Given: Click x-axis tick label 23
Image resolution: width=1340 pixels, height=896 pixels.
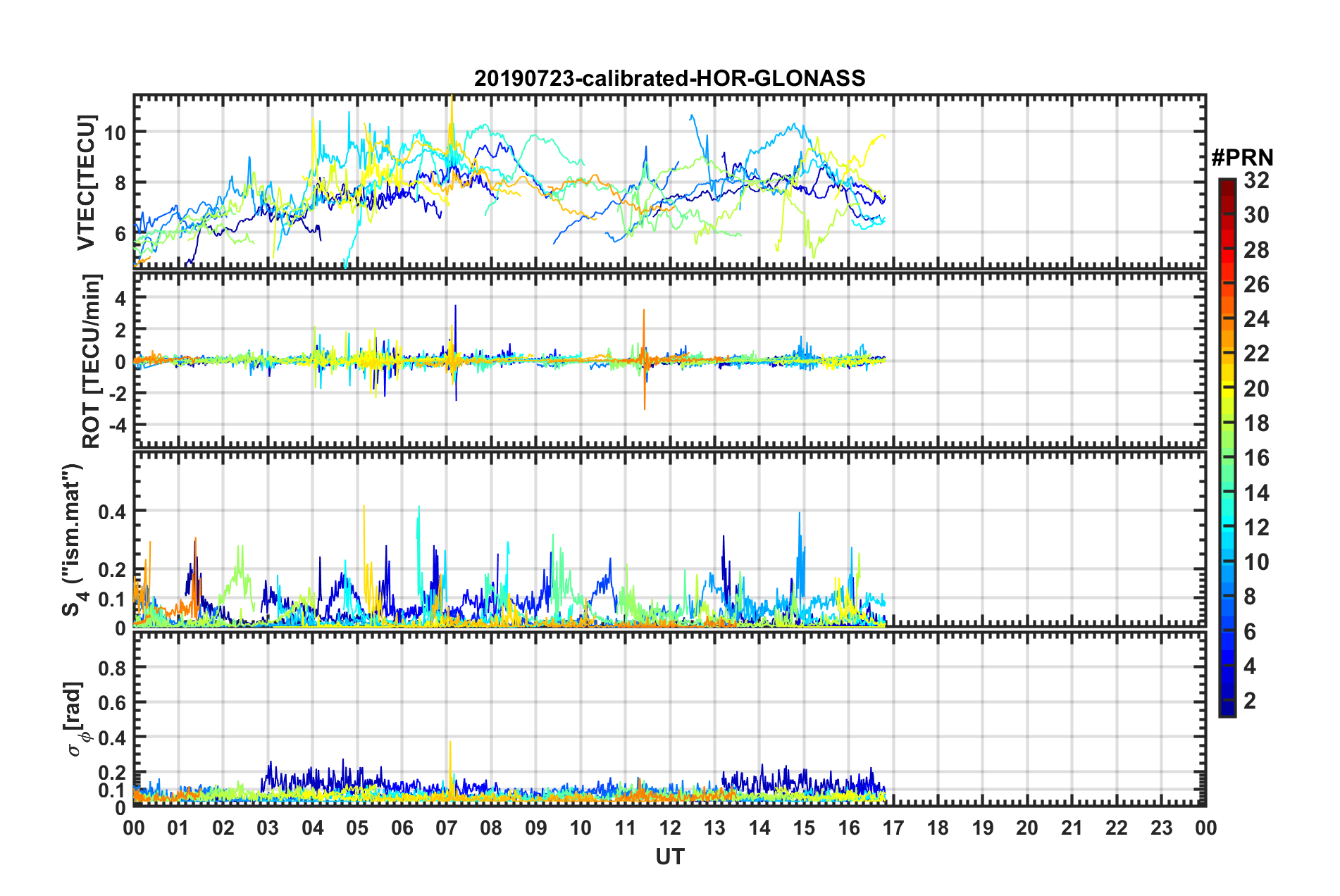Looking at the screenshot, I should [x=1162, y=828].
